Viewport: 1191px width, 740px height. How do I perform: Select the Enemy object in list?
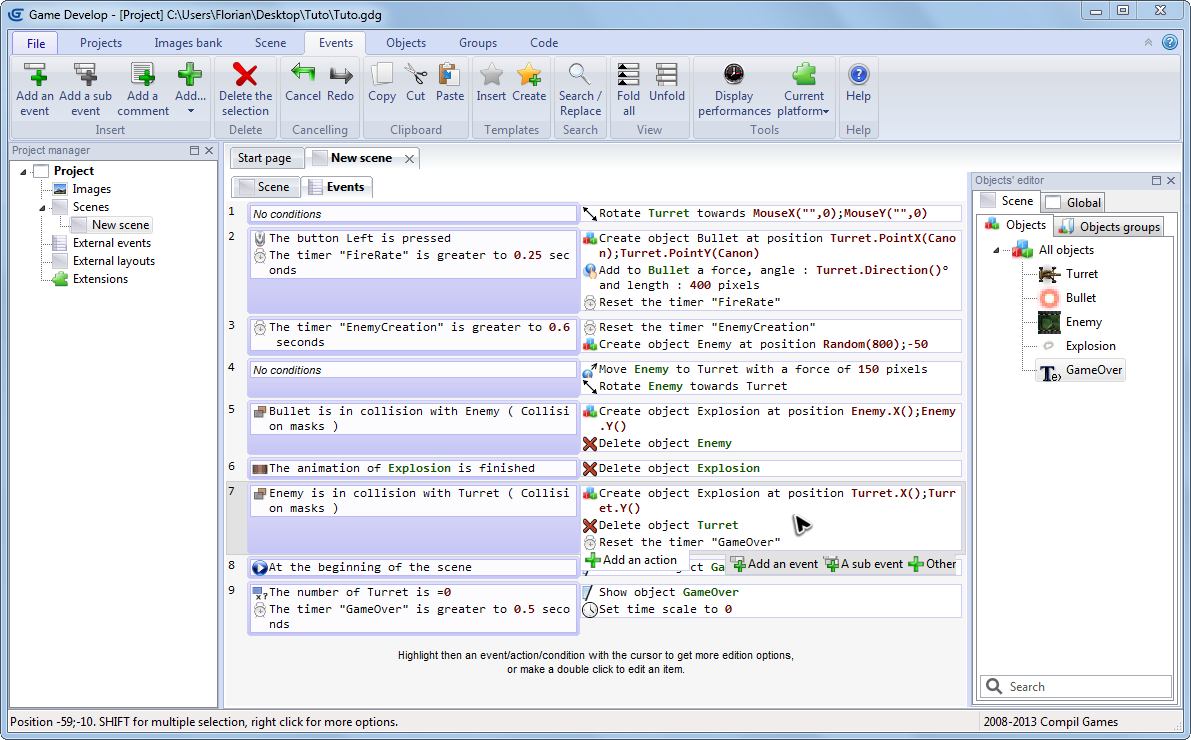click(1083, 322)
